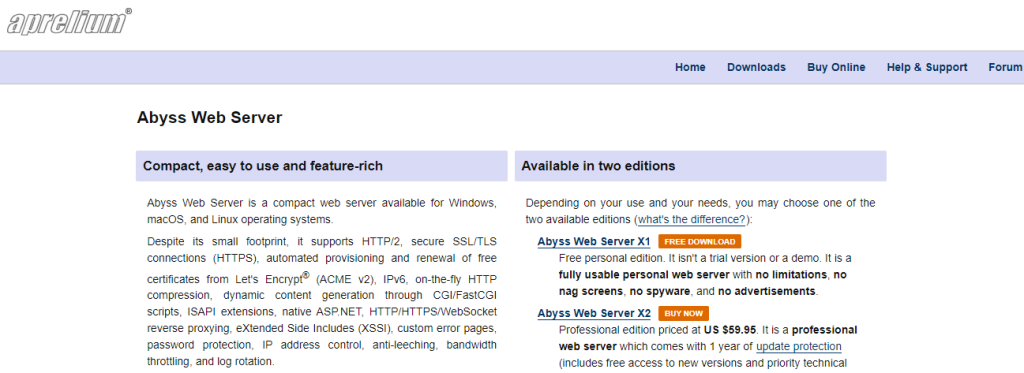Open the Home menu item
Viewport: 1024px width, 373px height.
[690, 67]
